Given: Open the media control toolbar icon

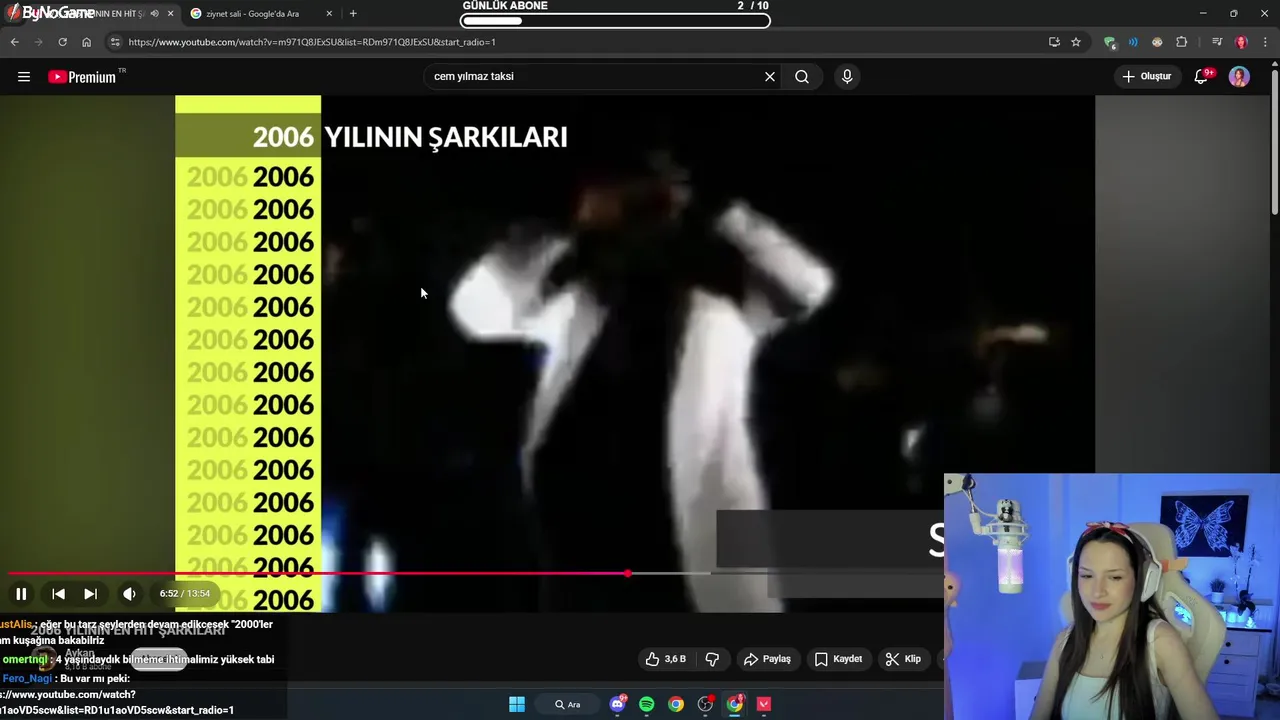Looking at the screenshot, I should (x=1216, y=42).
